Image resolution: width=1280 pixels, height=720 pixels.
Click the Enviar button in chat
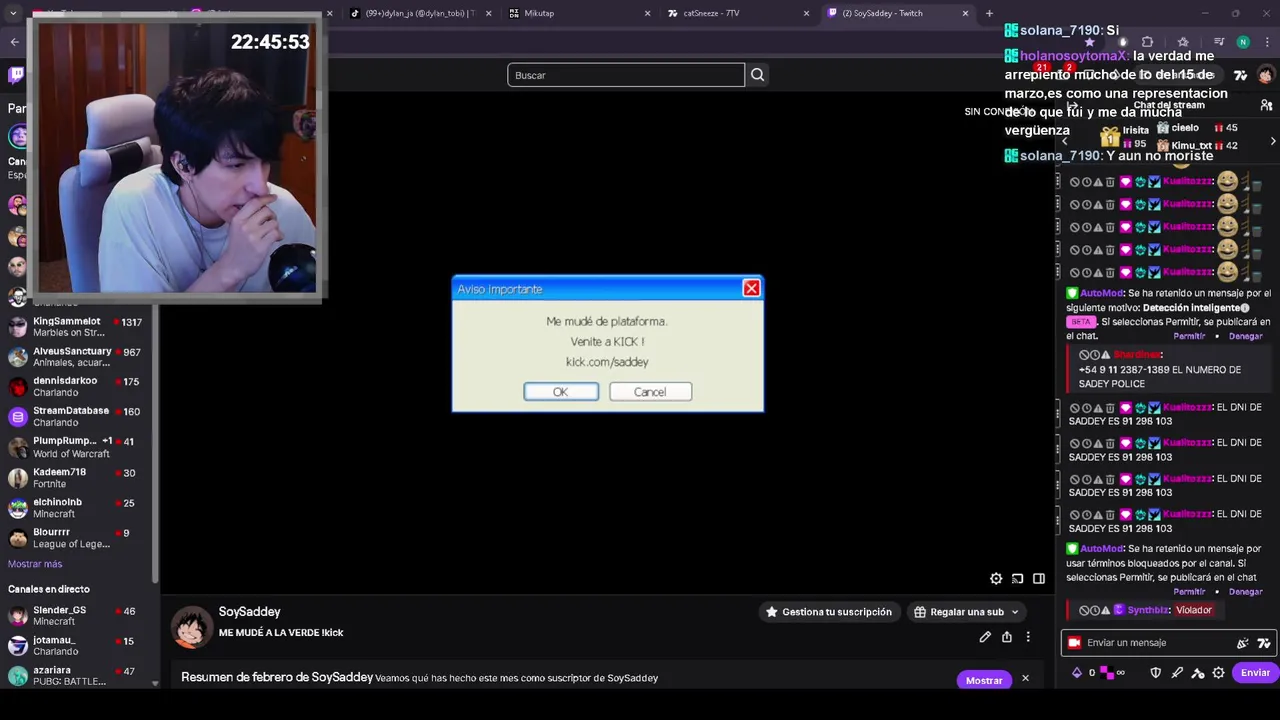pyautogui.click(x=1255, y=673)
